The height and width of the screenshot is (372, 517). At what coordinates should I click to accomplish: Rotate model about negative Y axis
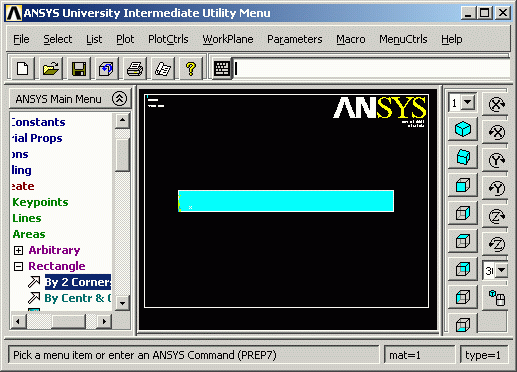[x=496, y=188]
